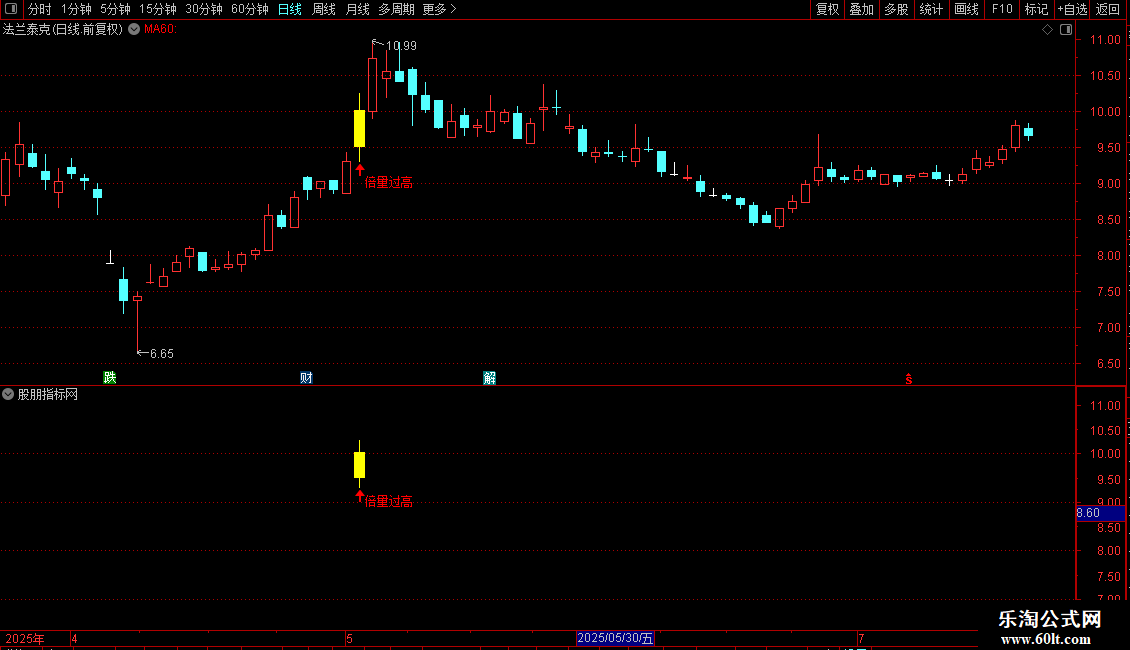Image resolution: width=1130 pixels, height=650 pixels.
Task: Open F10 company information
Action: pos(1002,9)
